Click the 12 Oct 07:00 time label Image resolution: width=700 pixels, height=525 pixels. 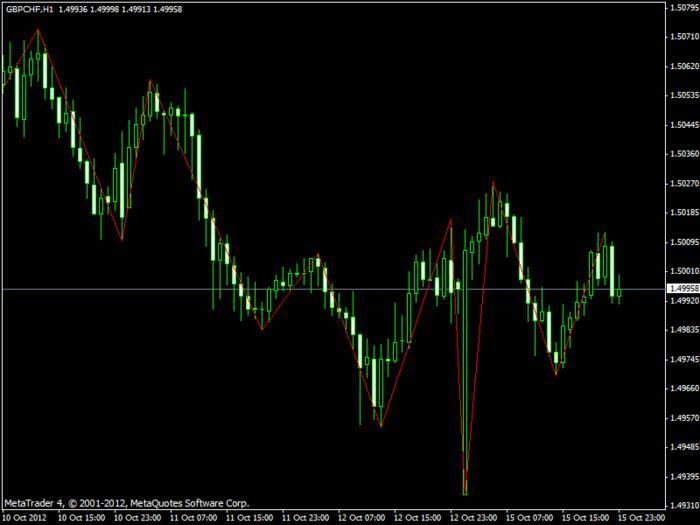[361, 518]
